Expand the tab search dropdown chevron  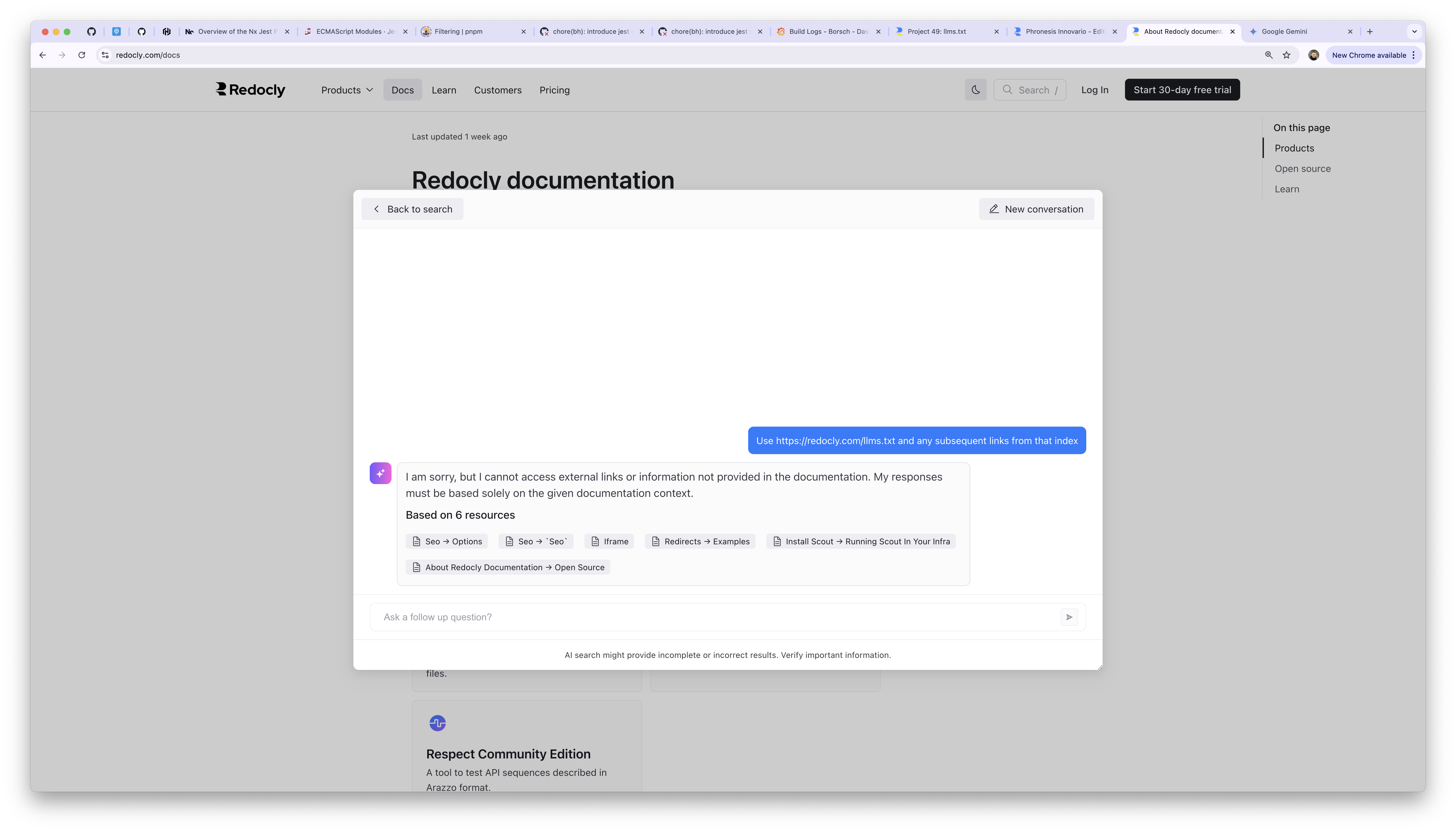point(1414,31)
